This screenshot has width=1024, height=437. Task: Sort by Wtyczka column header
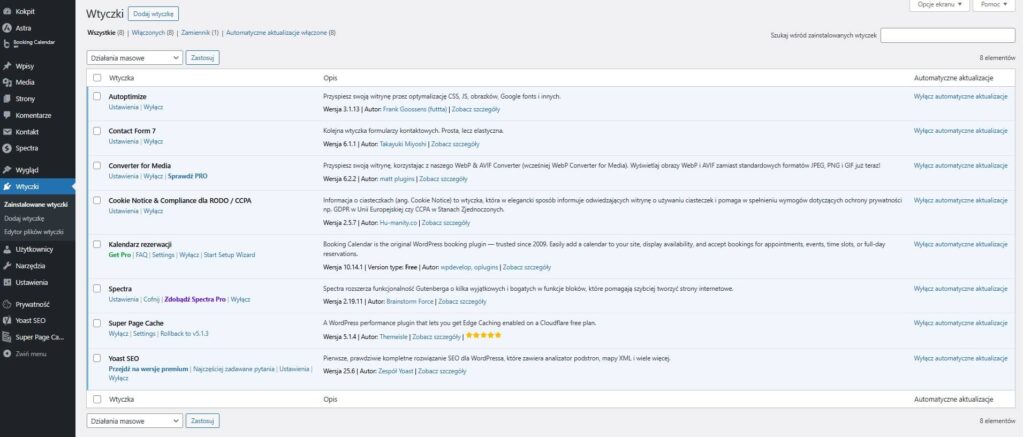pos(121,78)
